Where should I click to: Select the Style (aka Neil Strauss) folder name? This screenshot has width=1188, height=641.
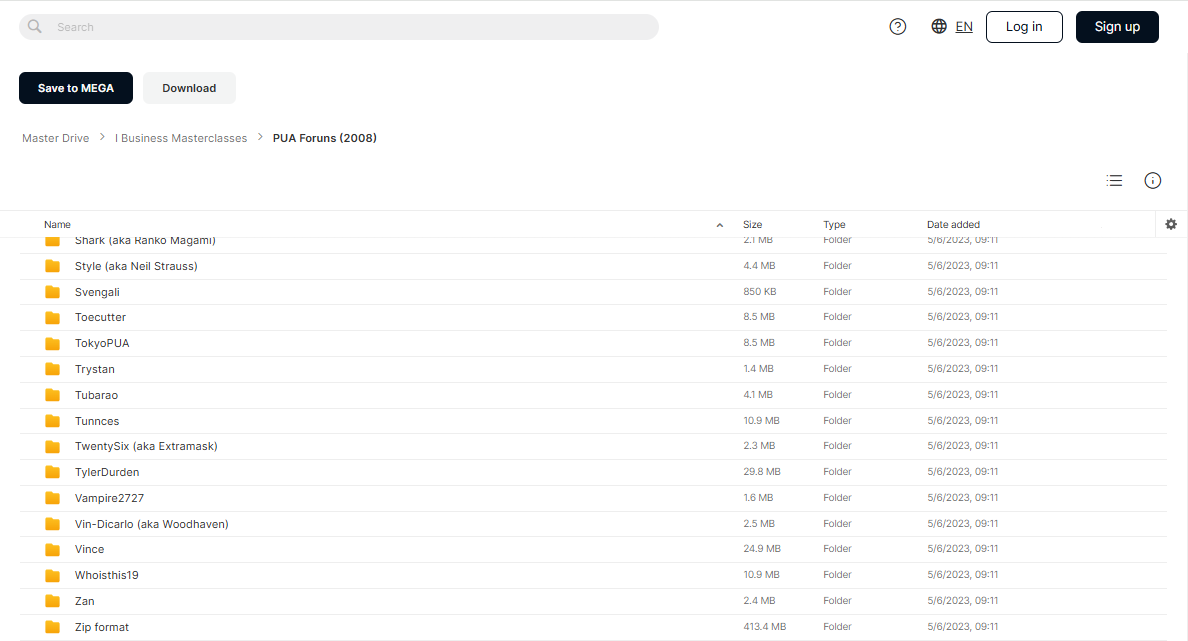click(x=136, y=266)
